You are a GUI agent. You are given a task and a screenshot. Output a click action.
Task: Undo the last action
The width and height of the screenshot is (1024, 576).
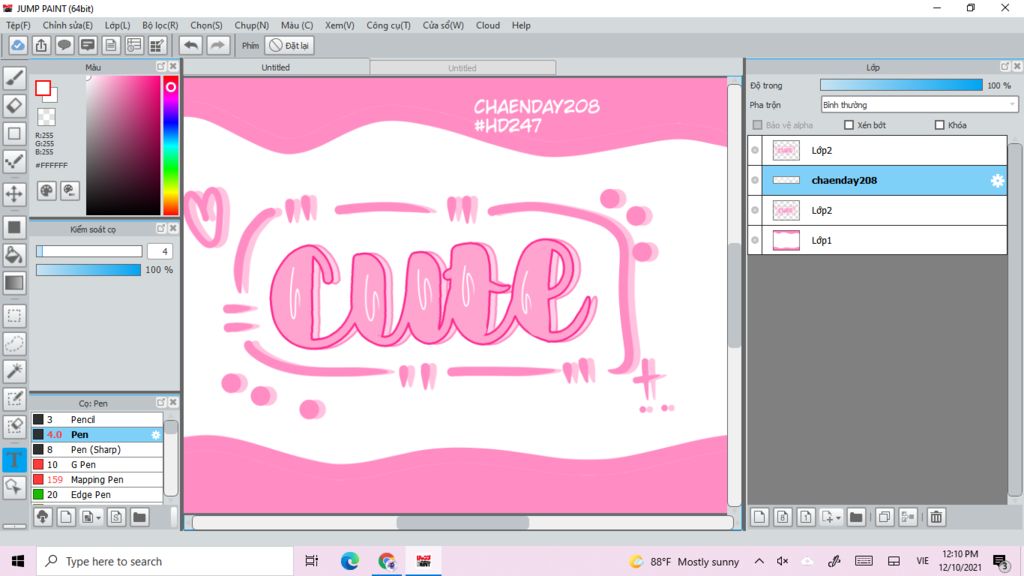click(191, 45)
